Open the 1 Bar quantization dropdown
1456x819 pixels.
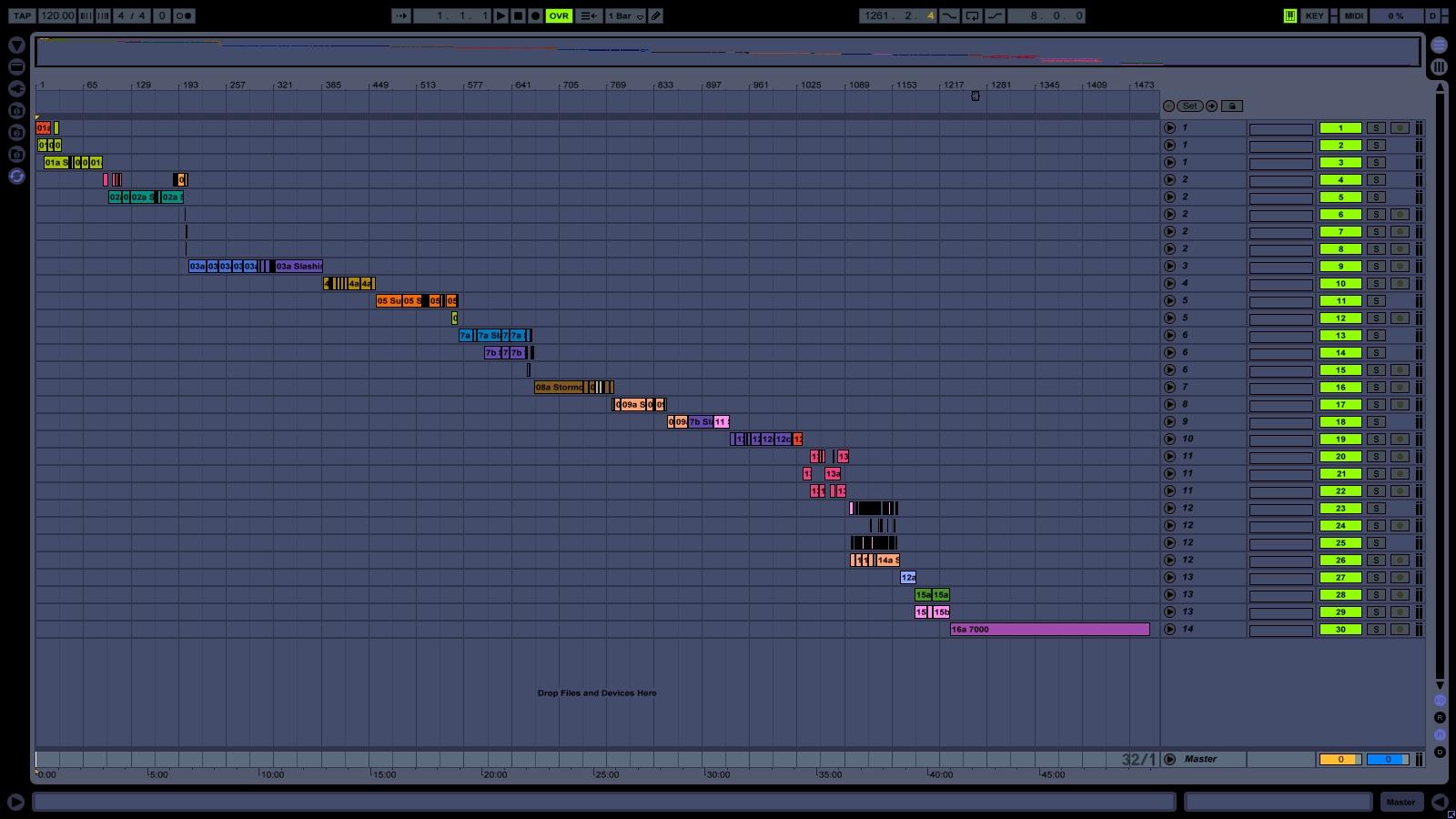(625, 15)
